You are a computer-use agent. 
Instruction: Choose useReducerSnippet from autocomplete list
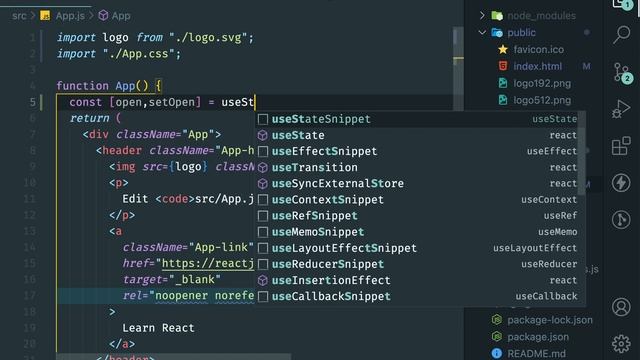click(x=417, y=264)
